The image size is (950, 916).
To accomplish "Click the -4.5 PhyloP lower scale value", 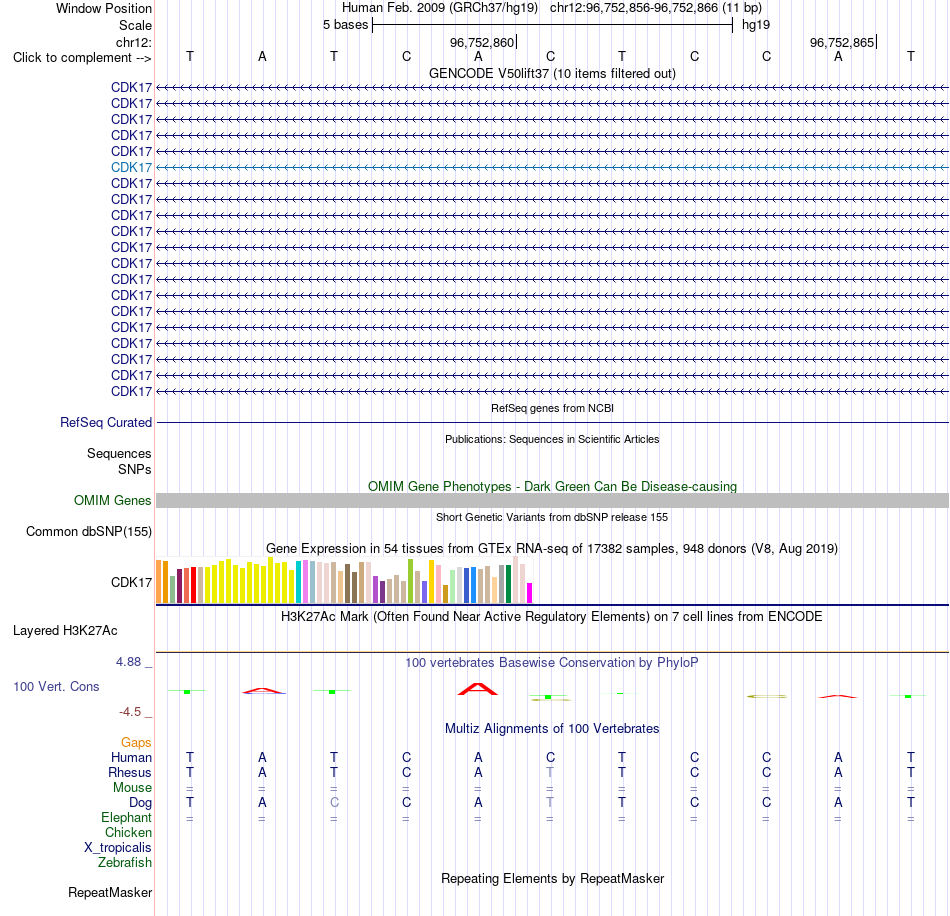I will point(130,712).
